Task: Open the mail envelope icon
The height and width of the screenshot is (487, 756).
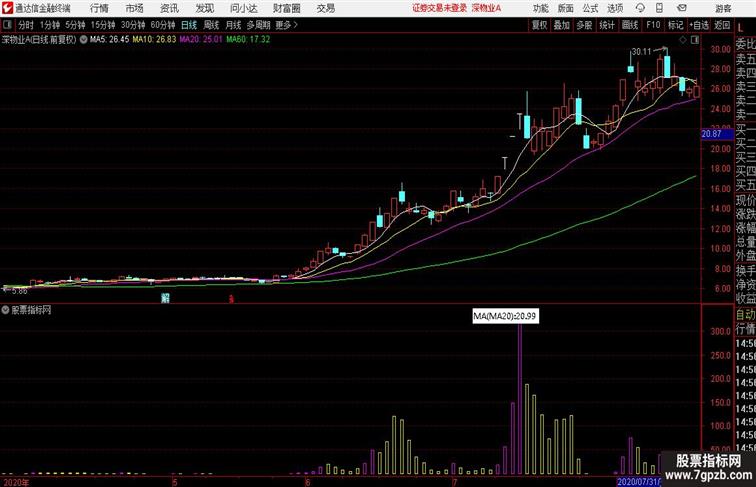Action: (682, 8)
